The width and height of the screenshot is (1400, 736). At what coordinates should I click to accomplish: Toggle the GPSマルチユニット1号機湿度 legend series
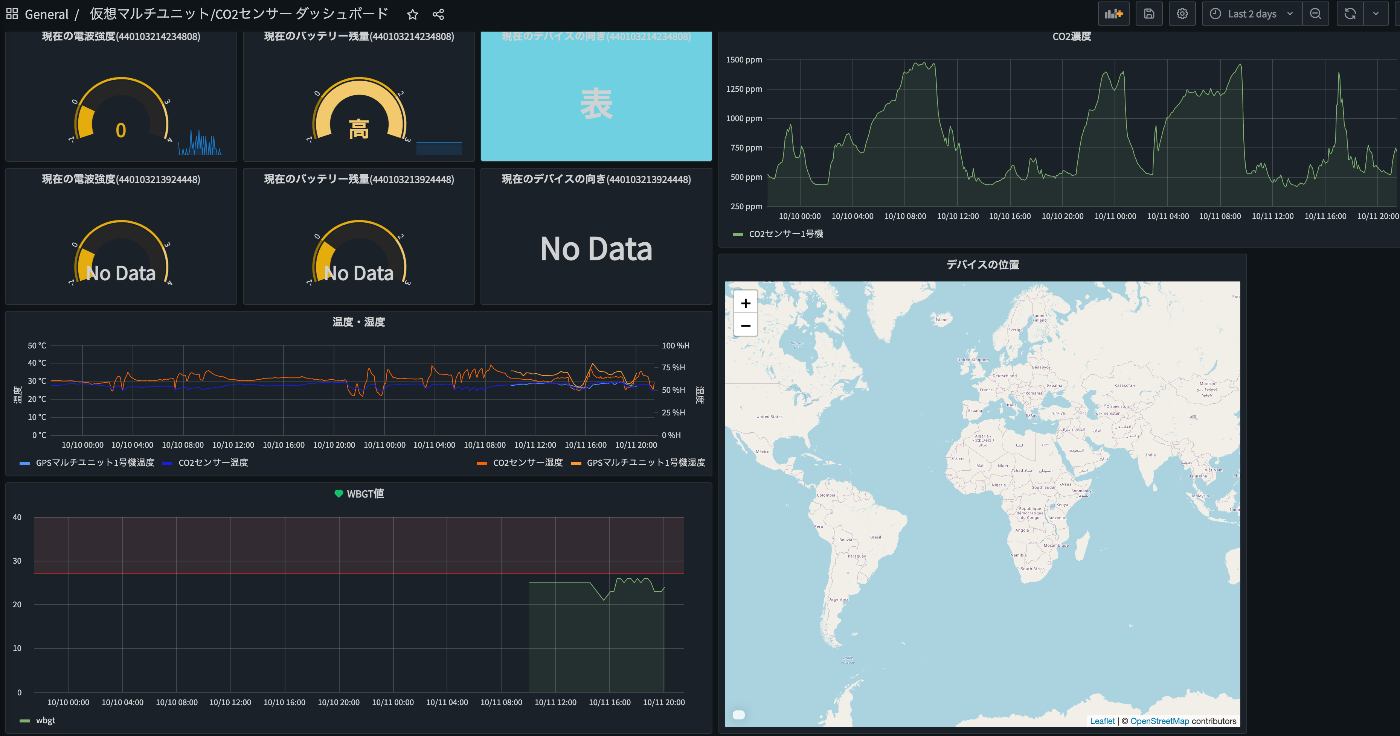(646, 463)
